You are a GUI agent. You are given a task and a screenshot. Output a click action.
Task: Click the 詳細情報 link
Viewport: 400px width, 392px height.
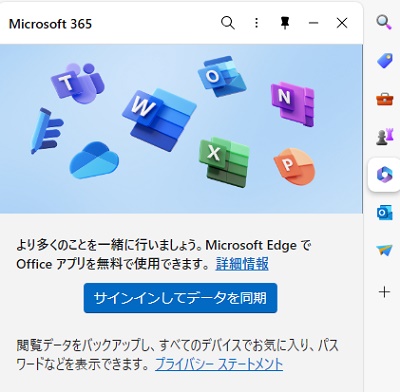coord(242,264)
